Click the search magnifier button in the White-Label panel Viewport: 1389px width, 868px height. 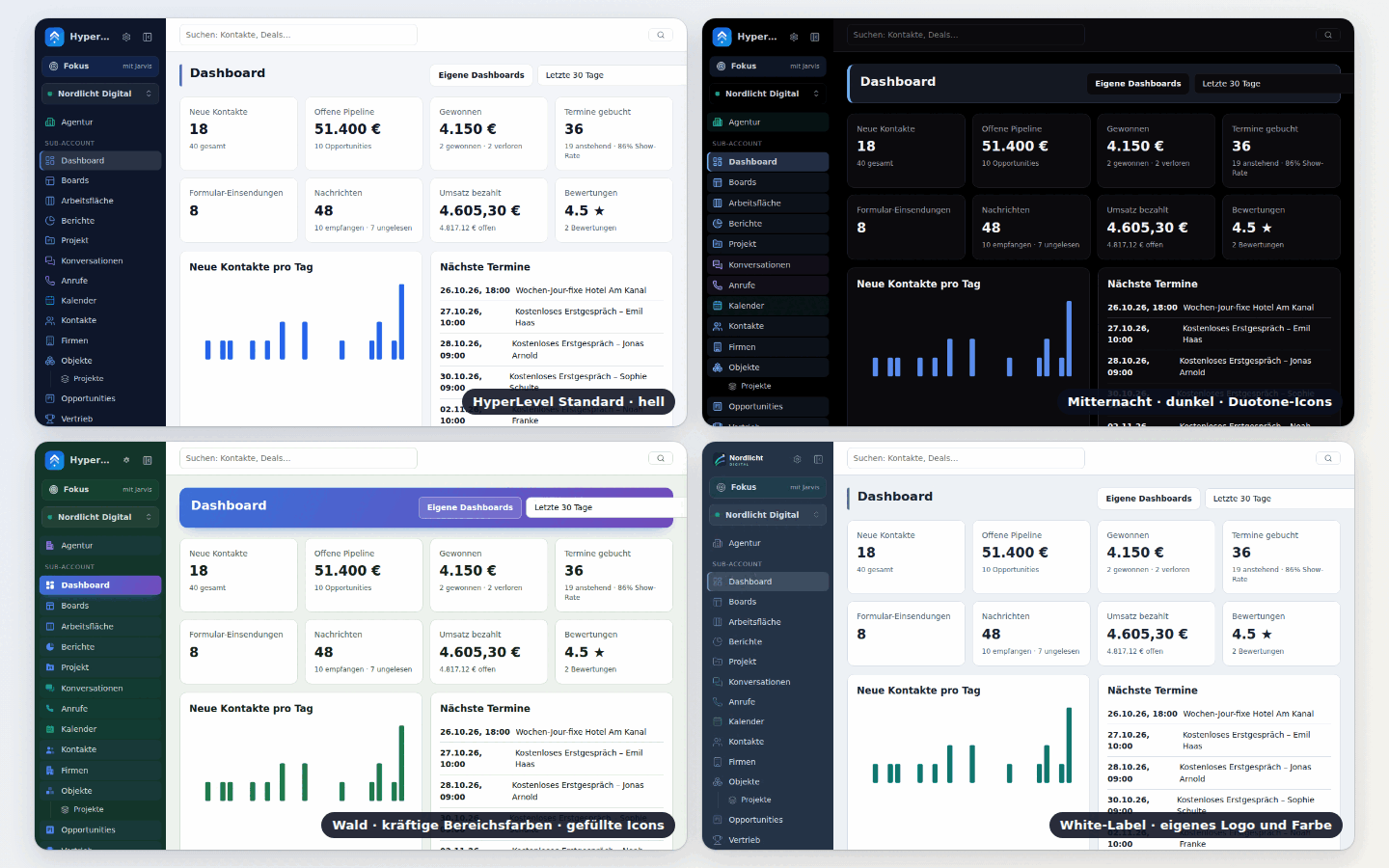click(1328, 458)
